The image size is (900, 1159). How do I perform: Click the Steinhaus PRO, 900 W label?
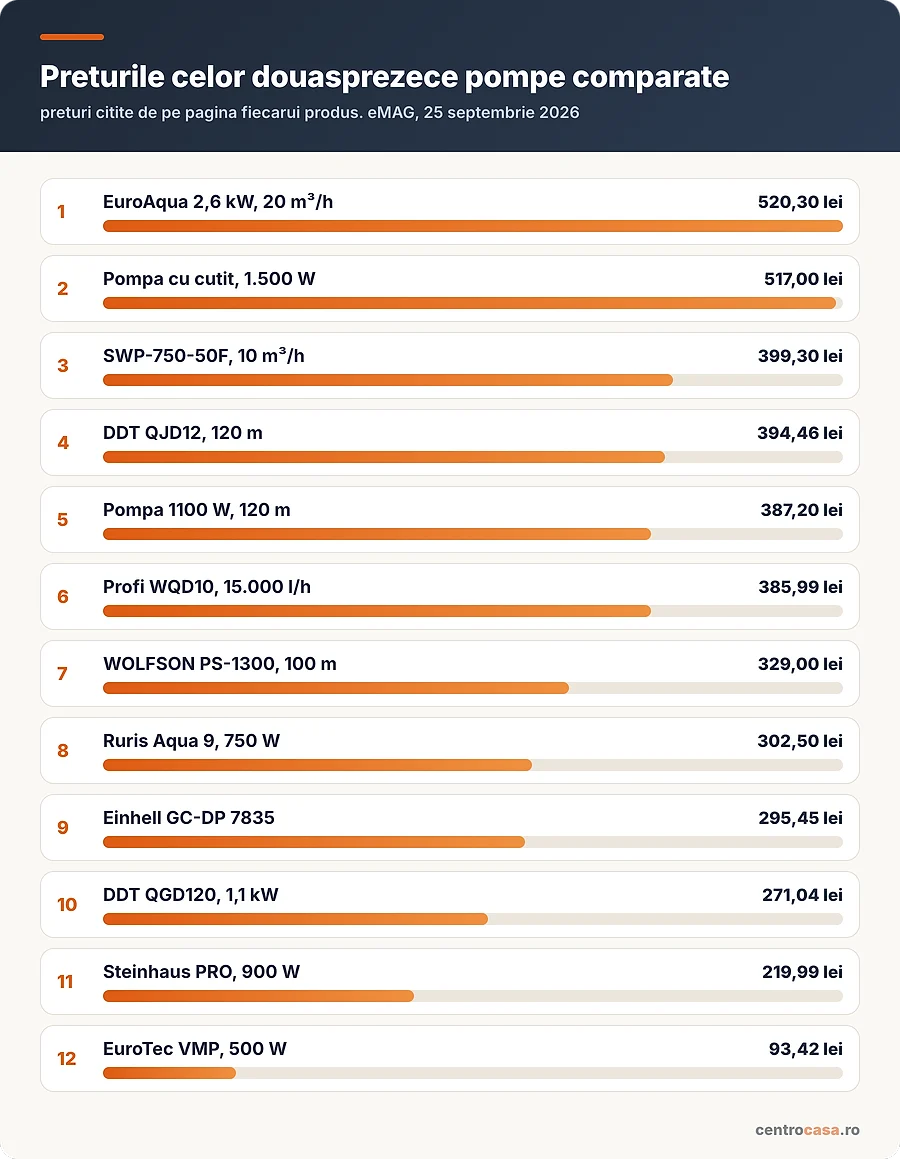(x=202, y=972)
